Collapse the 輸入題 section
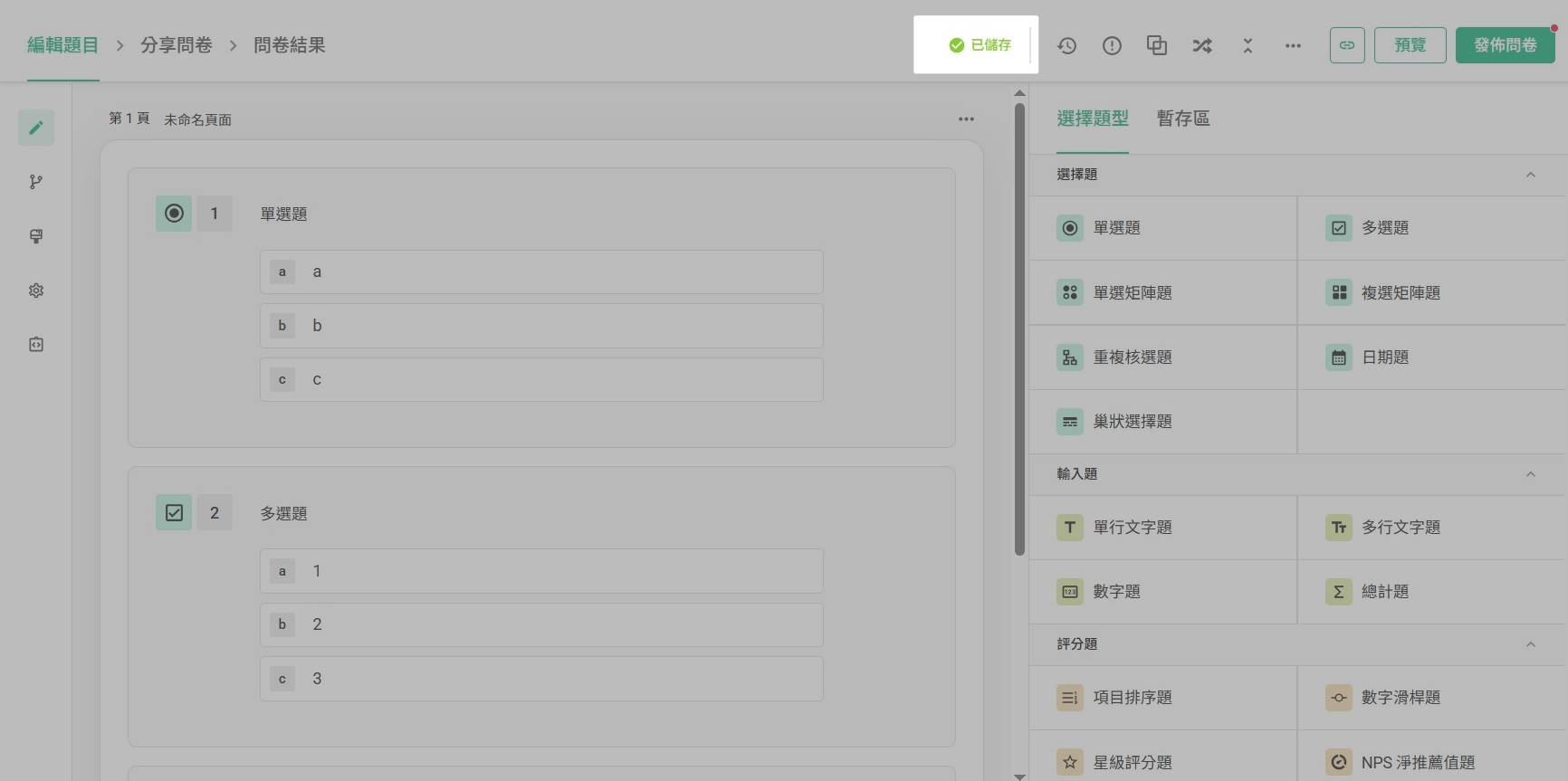 1530,474
